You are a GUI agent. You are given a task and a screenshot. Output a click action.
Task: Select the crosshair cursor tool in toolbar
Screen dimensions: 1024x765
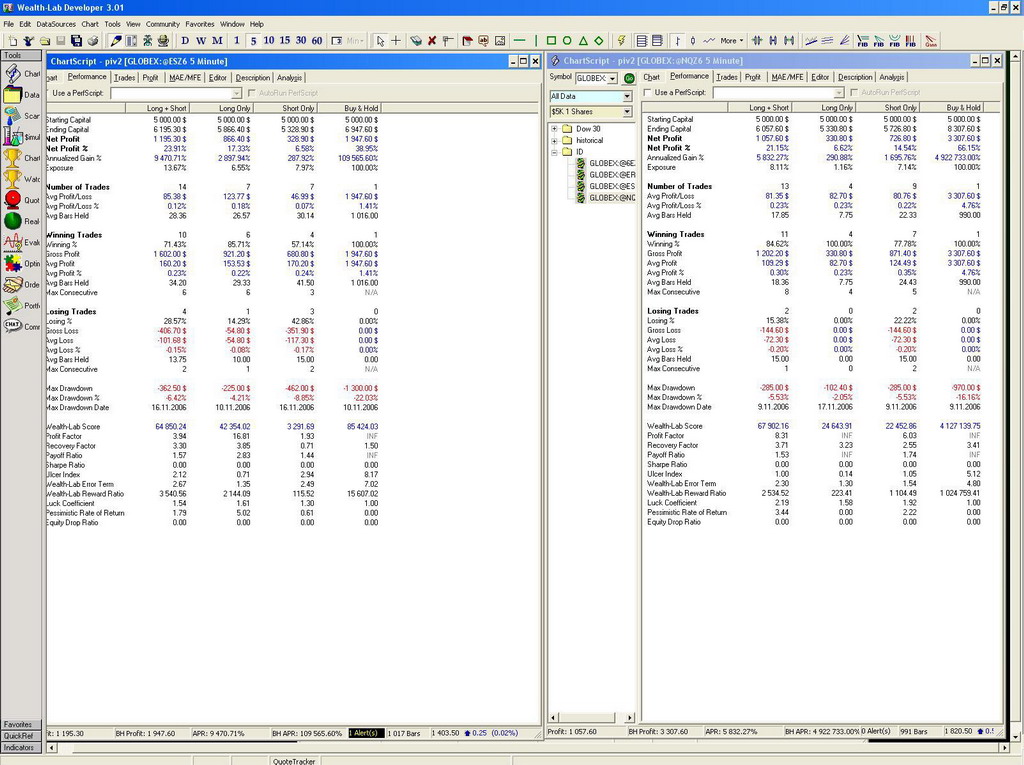coord(395,41)
